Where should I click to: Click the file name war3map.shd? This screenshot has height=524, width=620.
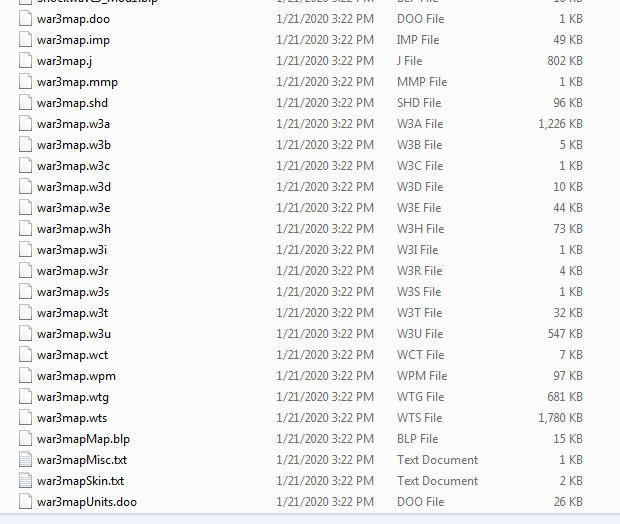[x=72, y=103]
